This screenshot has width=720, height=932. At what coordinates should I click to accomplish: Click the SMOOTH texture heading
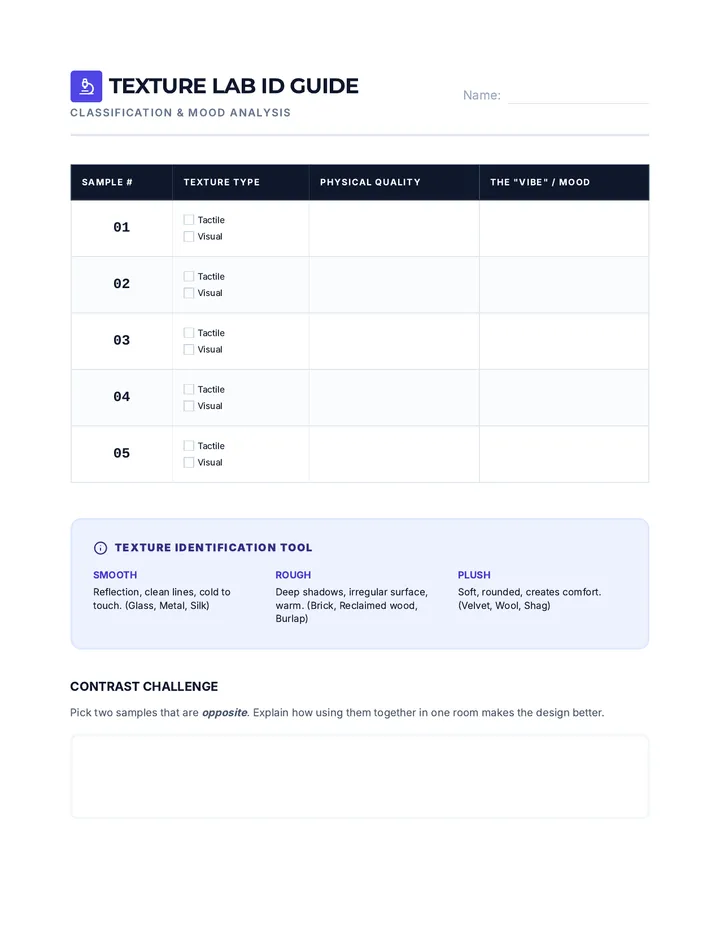click(115, 575)
